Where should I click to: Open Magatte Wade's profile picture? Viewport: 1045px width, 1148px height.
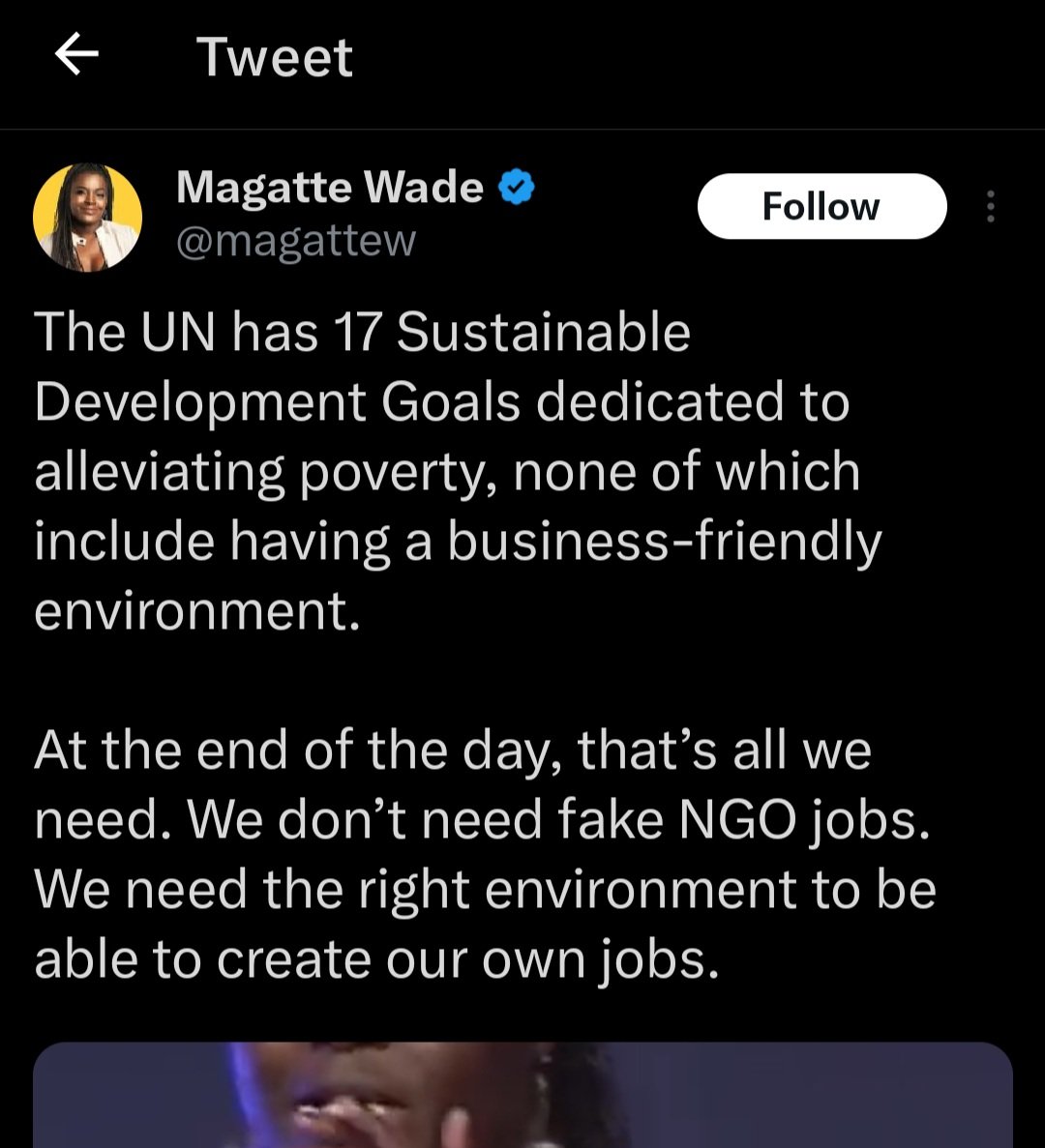(x=87, y=217)
